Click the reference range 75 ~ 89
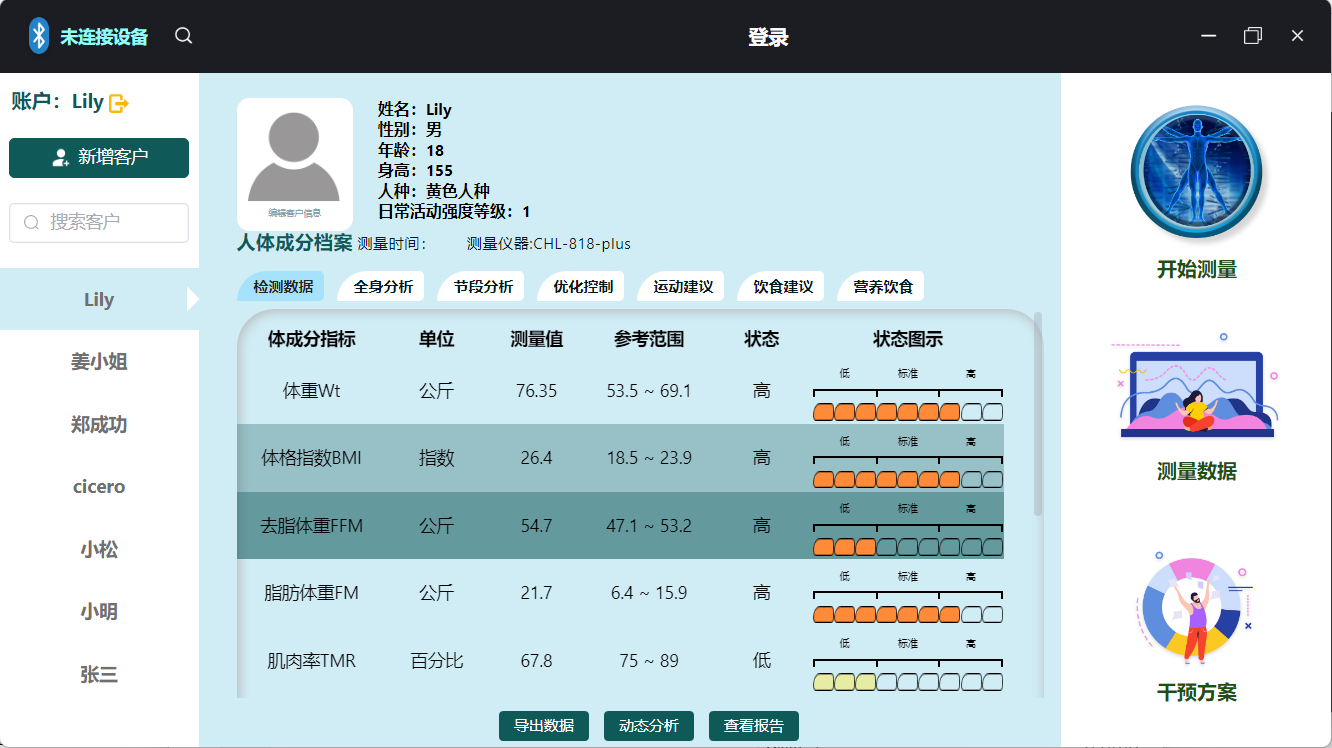 click(x=649, y=661)
